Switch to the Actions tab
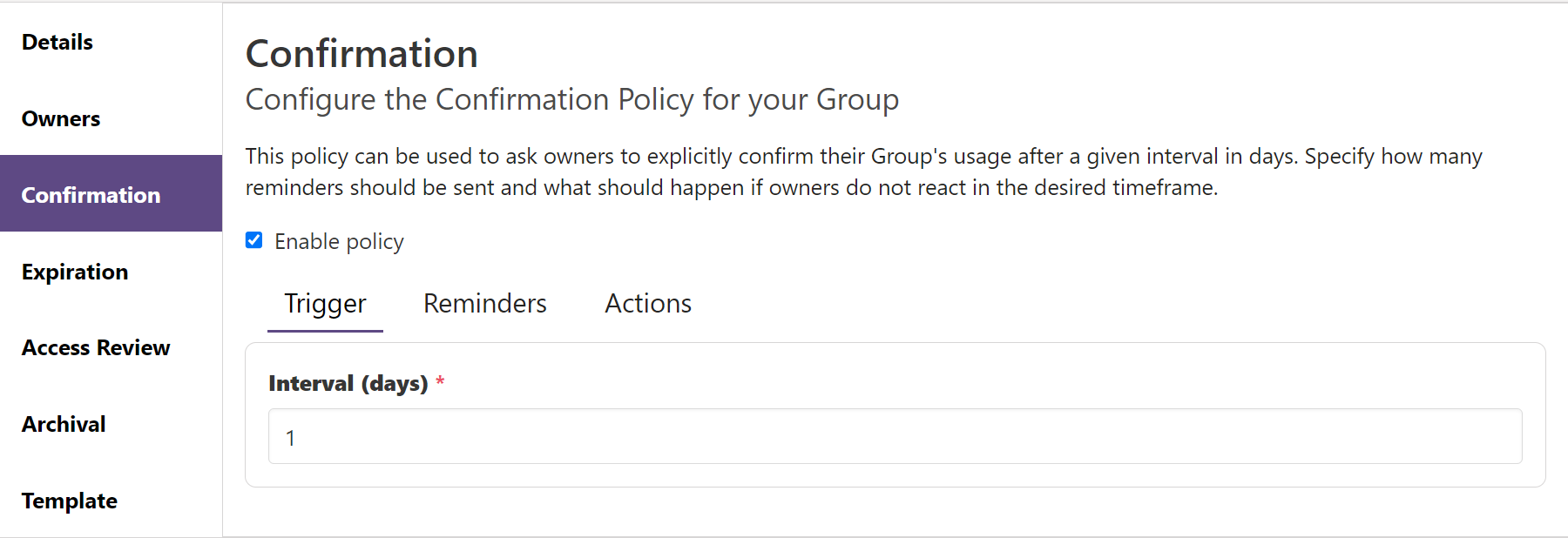 click(x=648, y=304)
